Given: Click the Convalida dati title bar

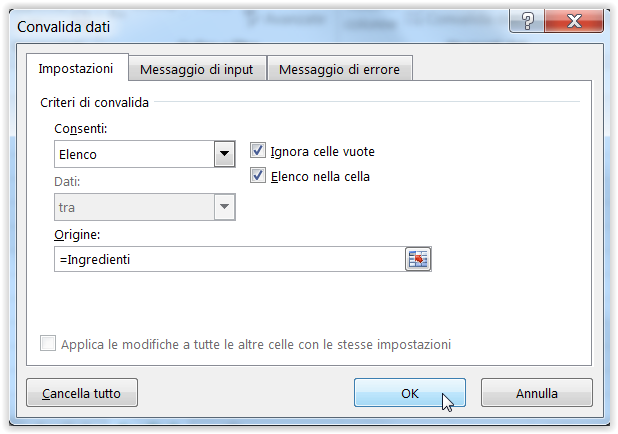Looking at the screenshot, I should coord(260,26).
